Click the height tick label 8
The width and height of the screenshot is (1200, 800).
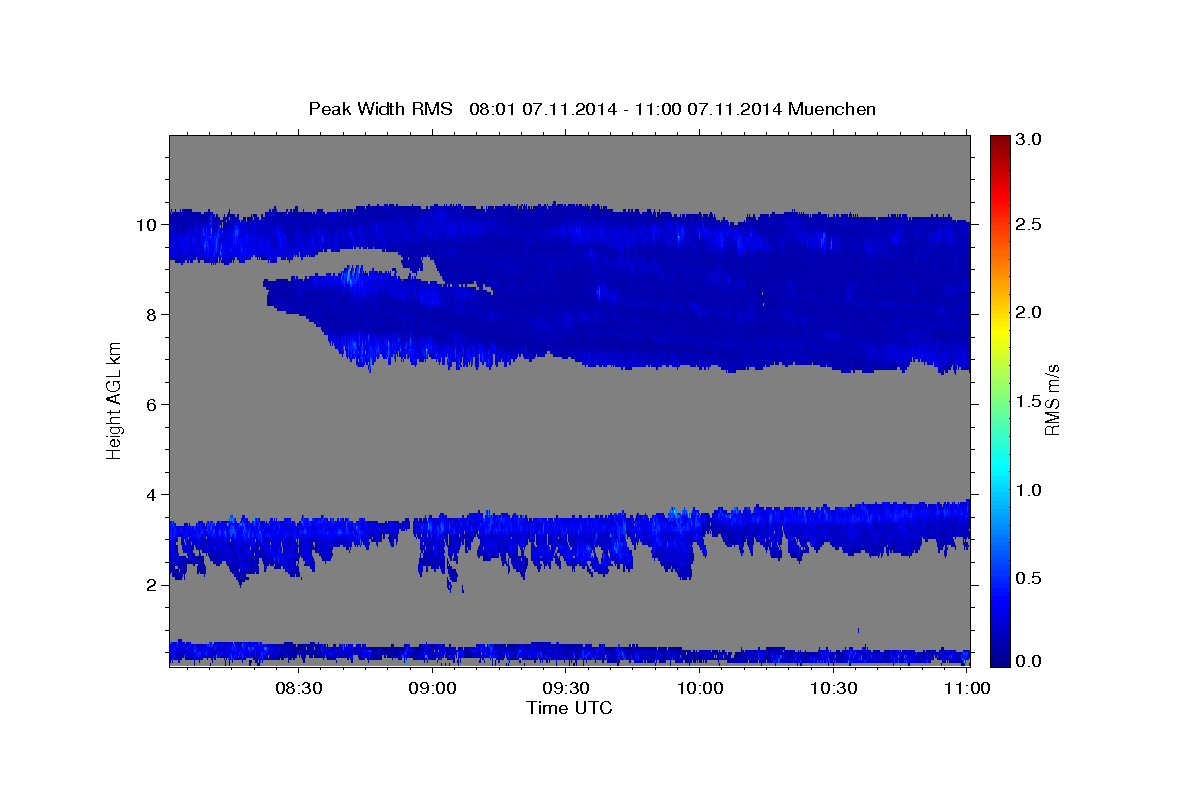(151, 315)
